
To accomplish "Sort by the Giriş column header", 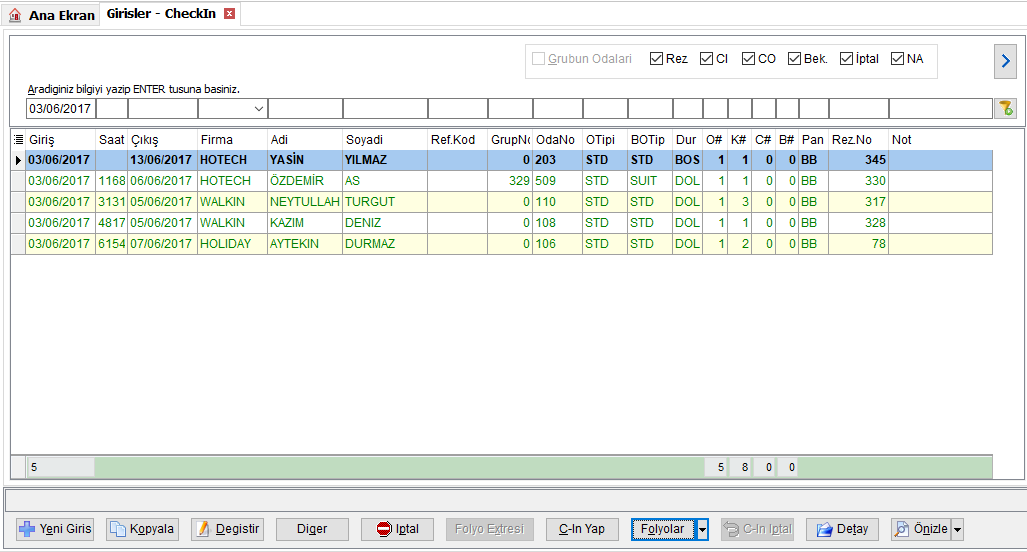I will click(60, 139).
